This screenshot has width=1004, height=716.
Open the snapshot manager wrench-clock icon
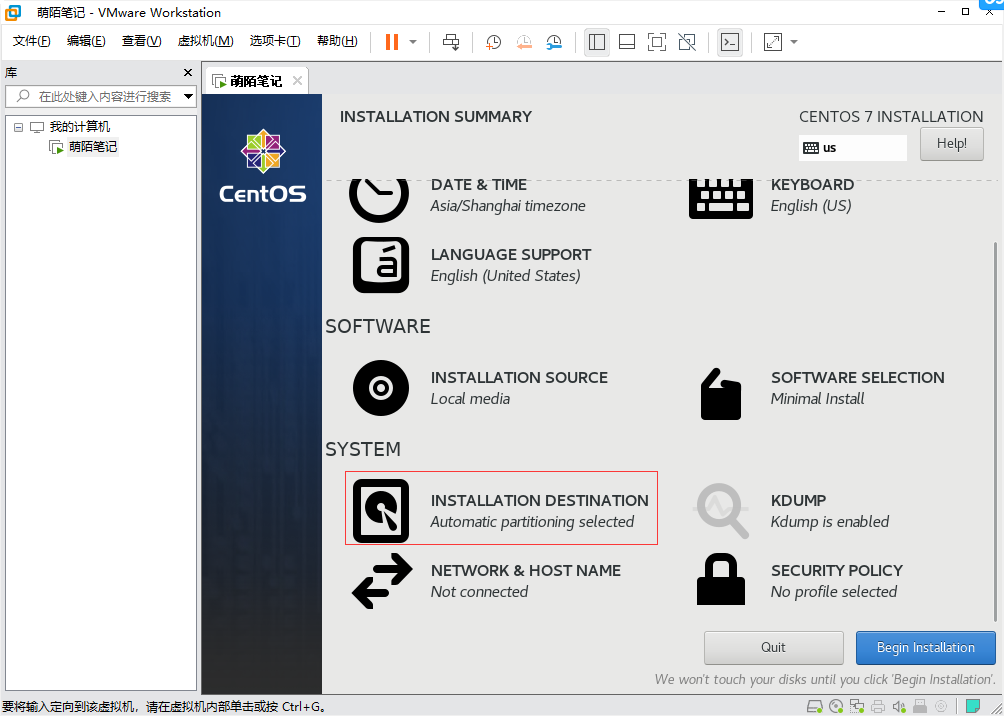coord(554,42)
